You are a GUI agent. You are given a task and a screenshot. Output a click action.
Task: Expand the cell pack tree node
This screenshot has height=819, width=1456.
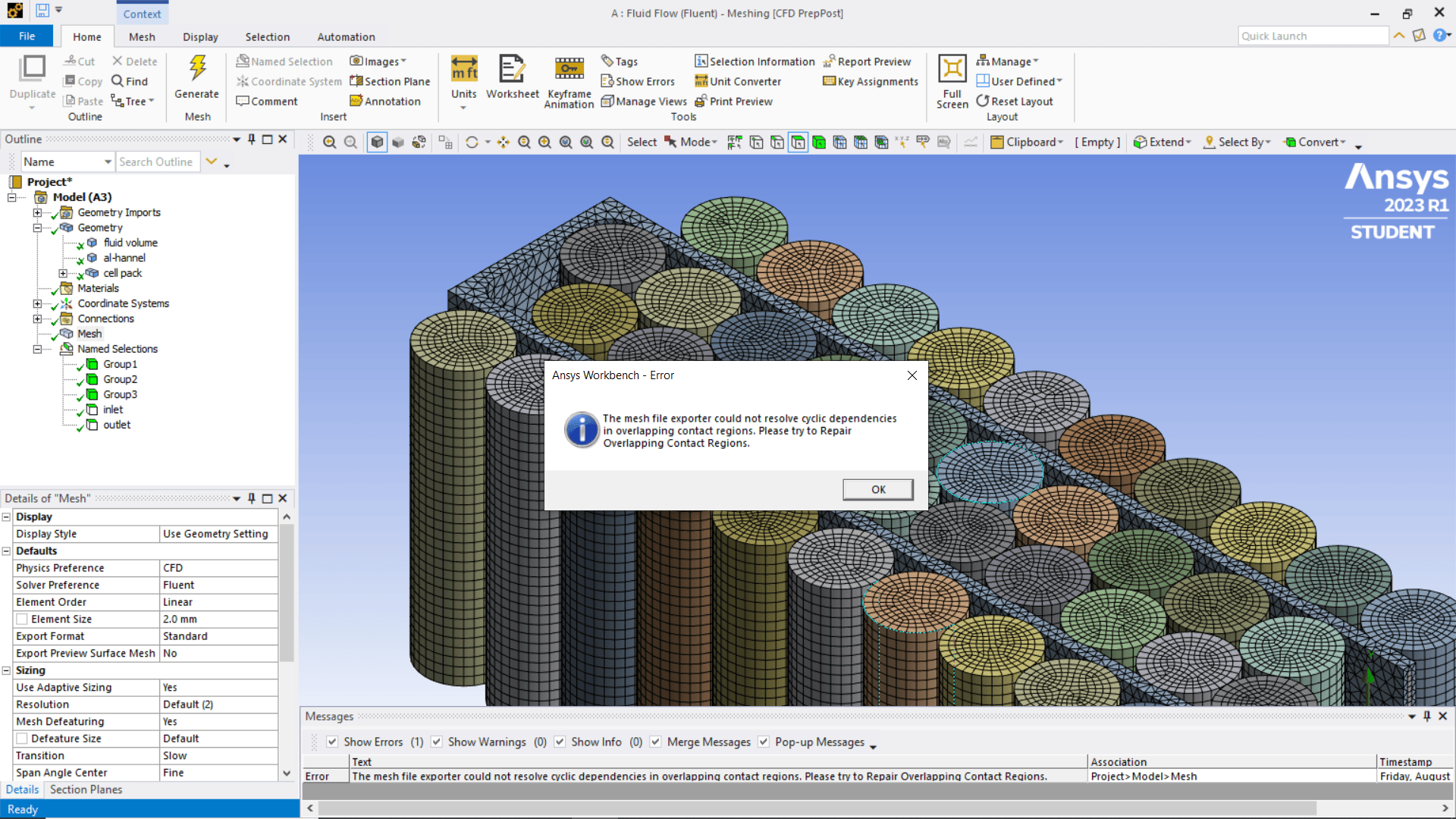pos(63,273)
